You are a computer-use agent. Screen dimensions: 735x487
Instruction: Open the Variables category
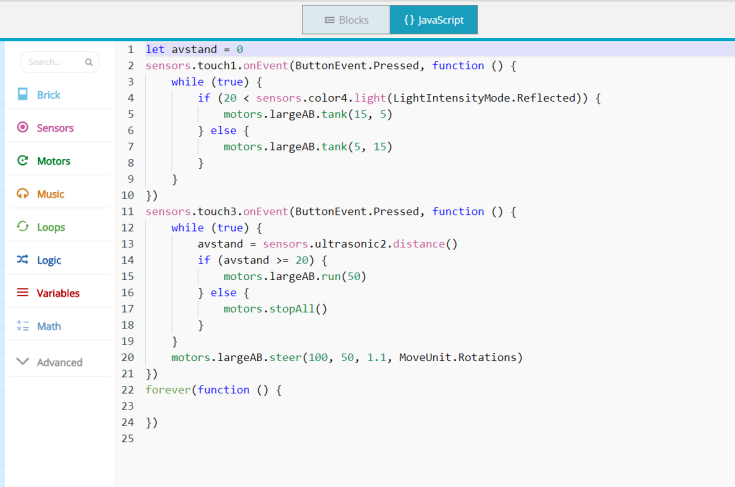[60, 293]
